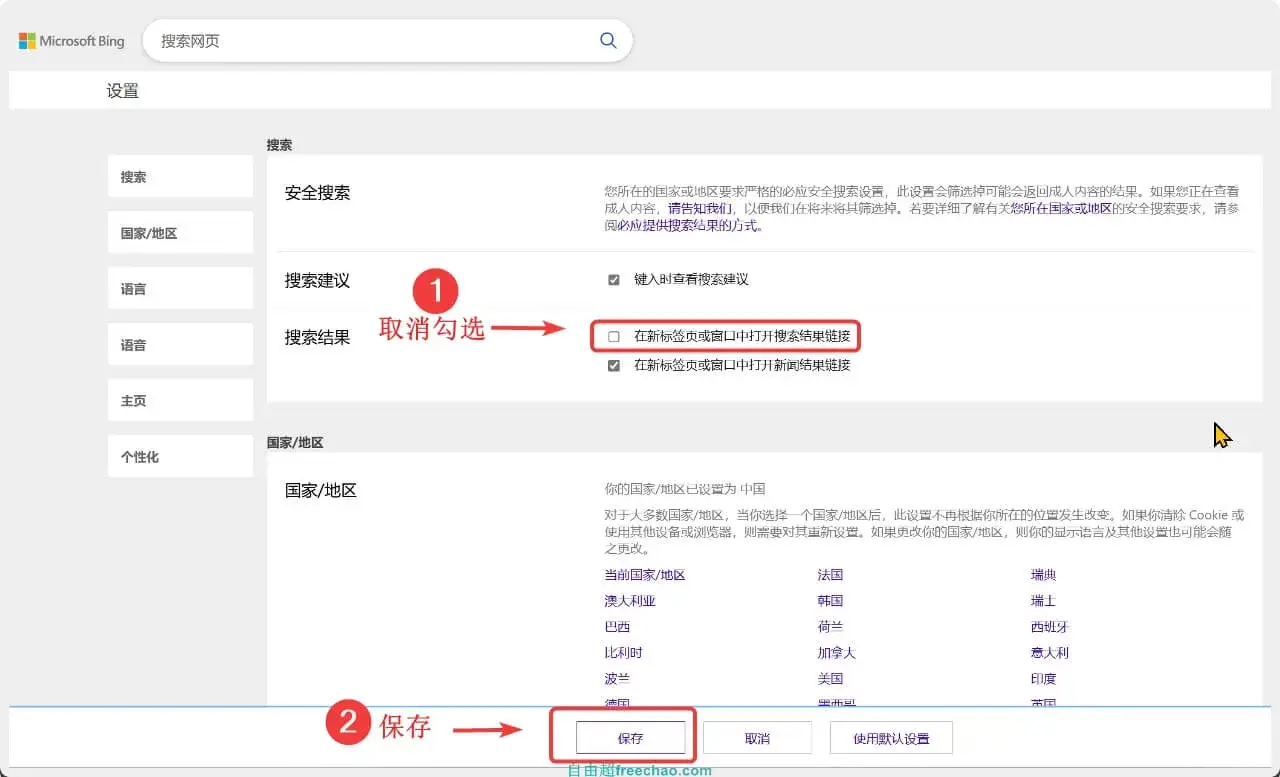
Task: Click the 使用默认设置 button
Action: [891, 738]
